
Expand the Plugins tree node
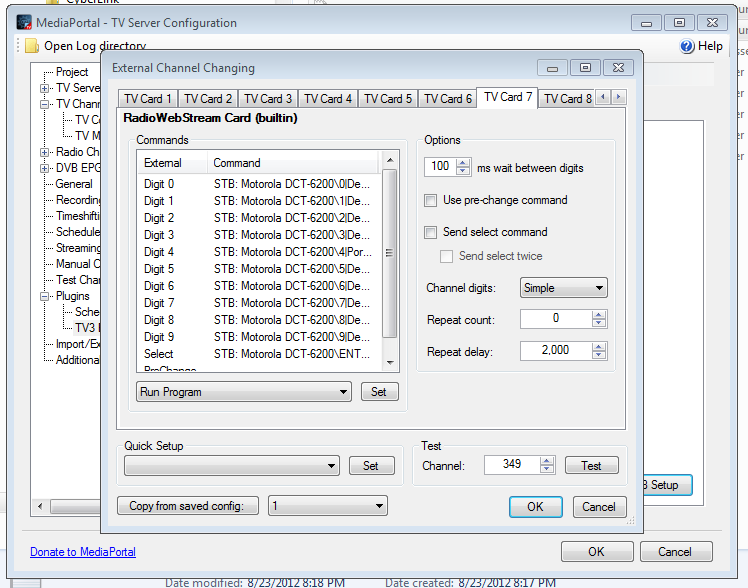45,296
